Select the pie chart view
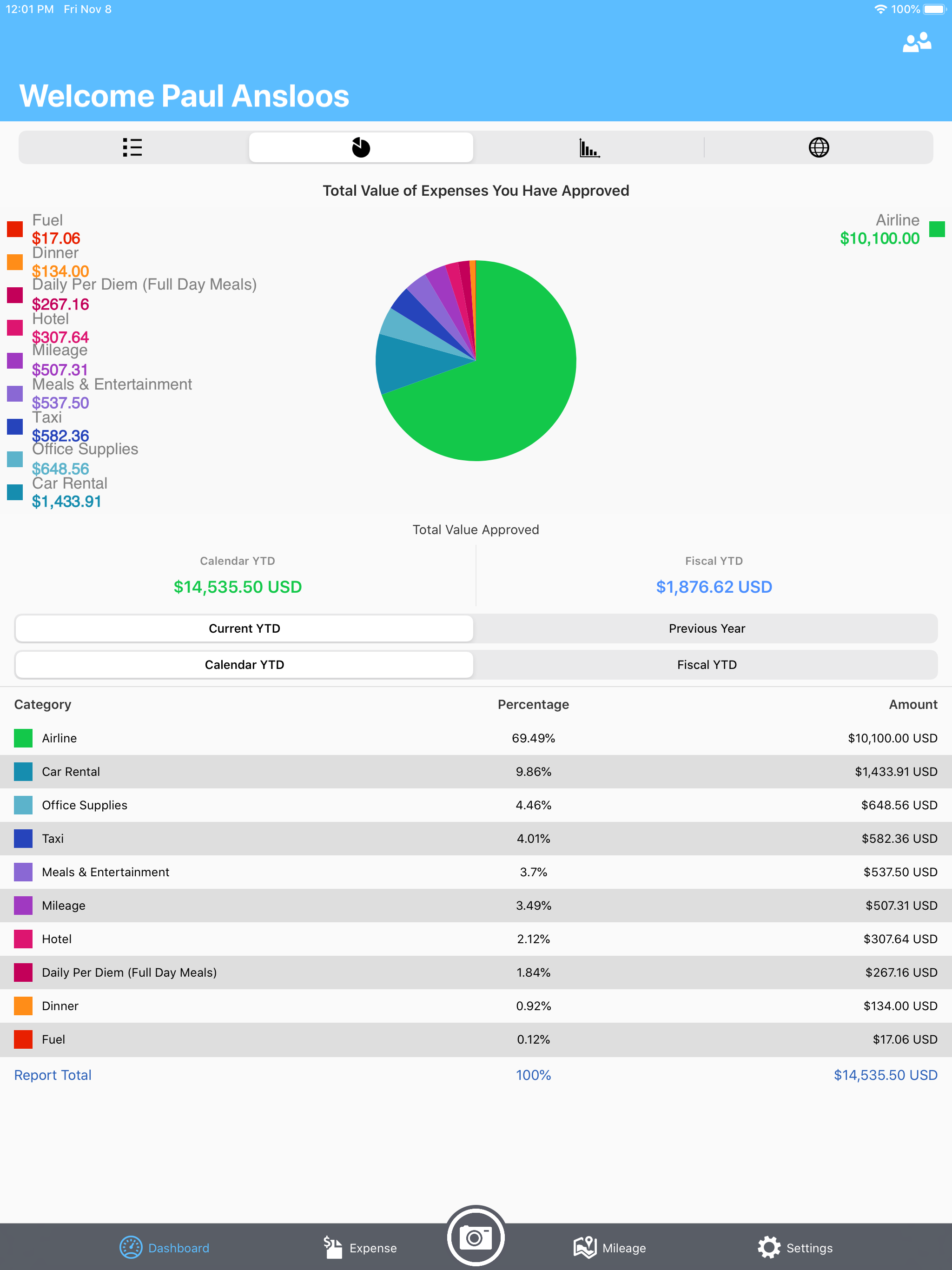This screenshot has width=952, height=1270. (360, 147)
